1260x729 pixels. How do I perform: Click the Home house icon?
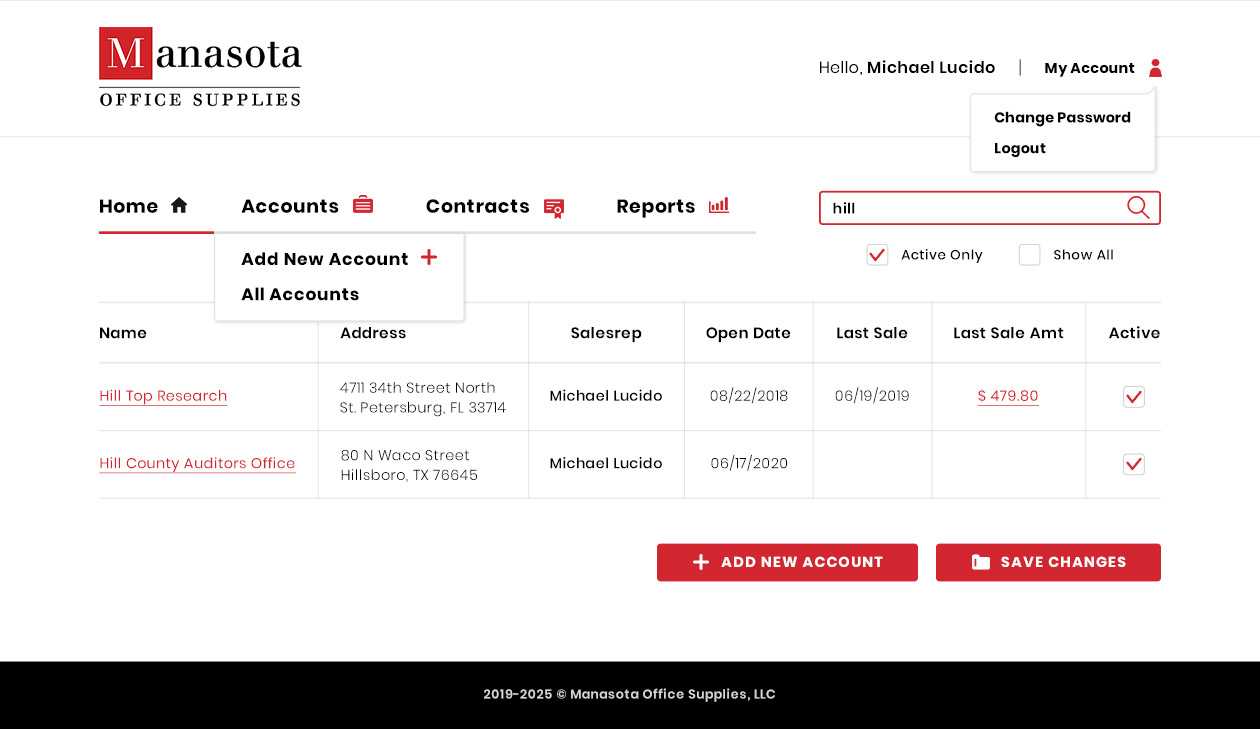(x=179, y=205)
